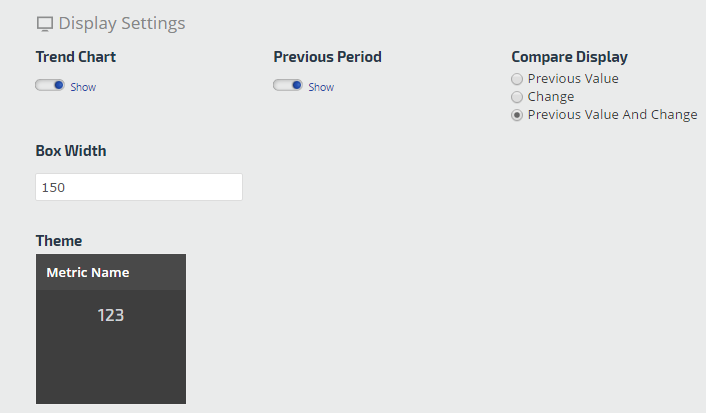
Task: Select the Previous Value radio button
Action: click(x=517, y=79)
